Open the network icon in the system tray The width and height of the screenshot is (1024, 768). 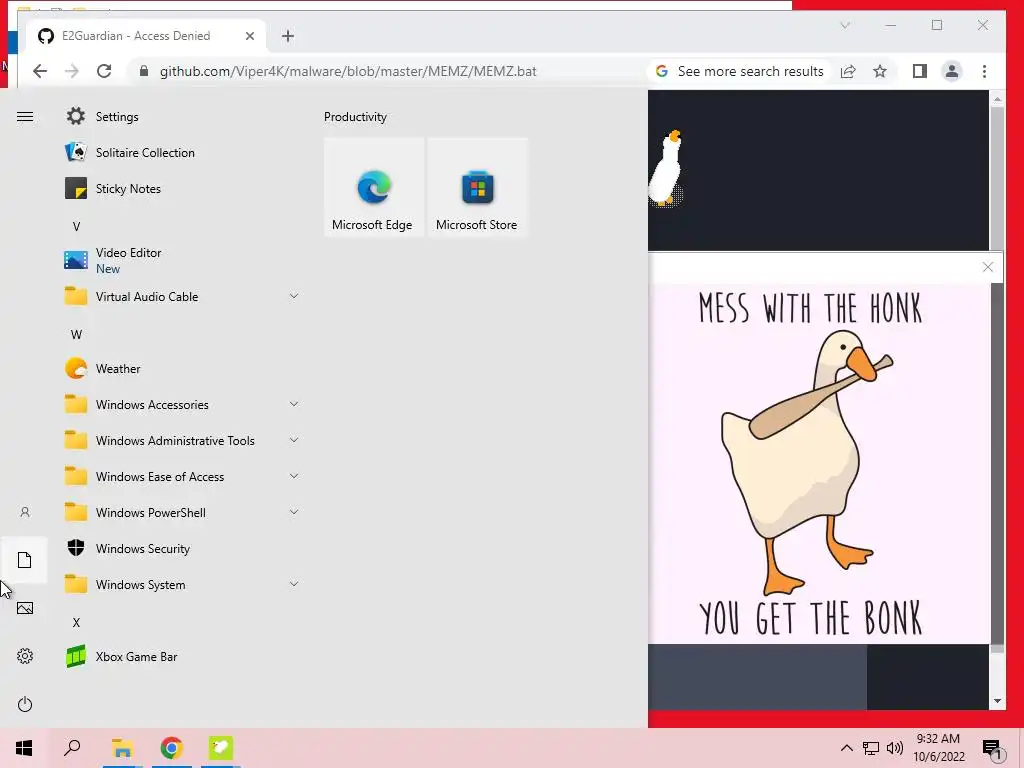click(x=871, y=748)
